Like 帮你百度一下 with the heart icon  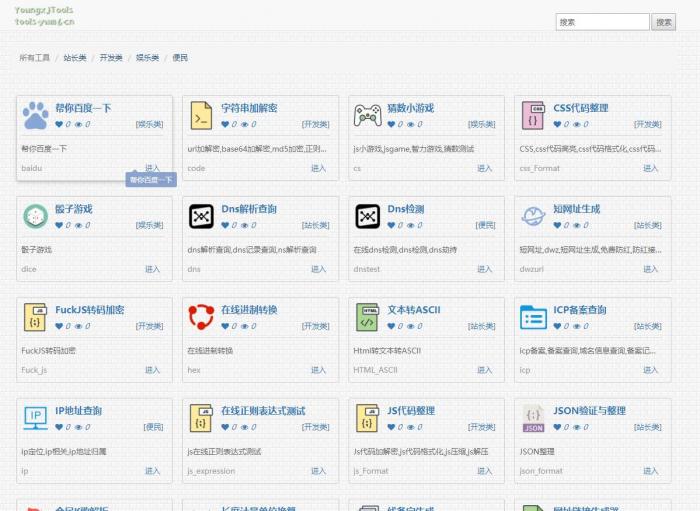[x=59, y=125]
